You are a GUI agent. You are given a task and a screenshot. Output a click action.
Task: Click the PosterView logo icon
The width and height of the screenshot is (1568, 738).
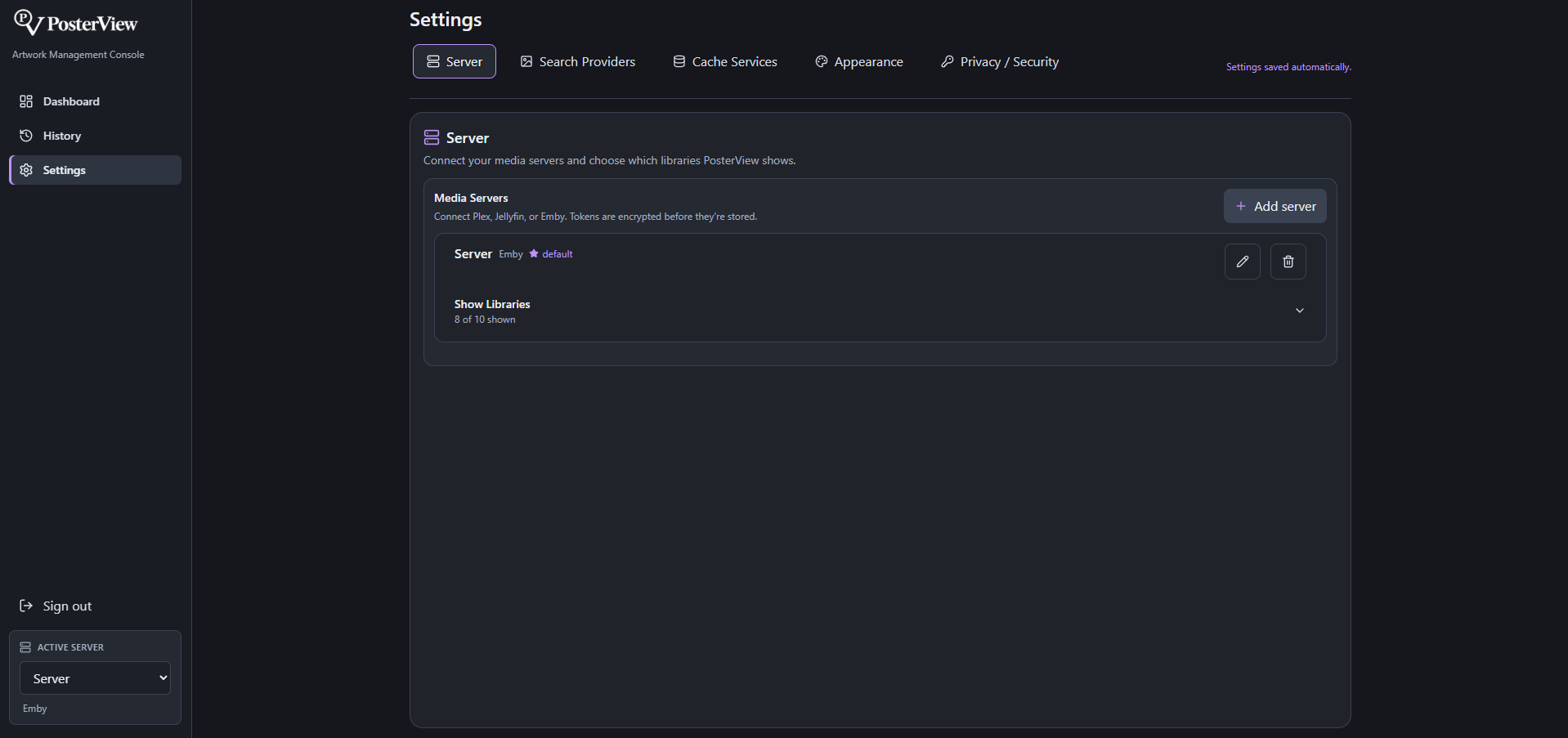coord(29,22)
